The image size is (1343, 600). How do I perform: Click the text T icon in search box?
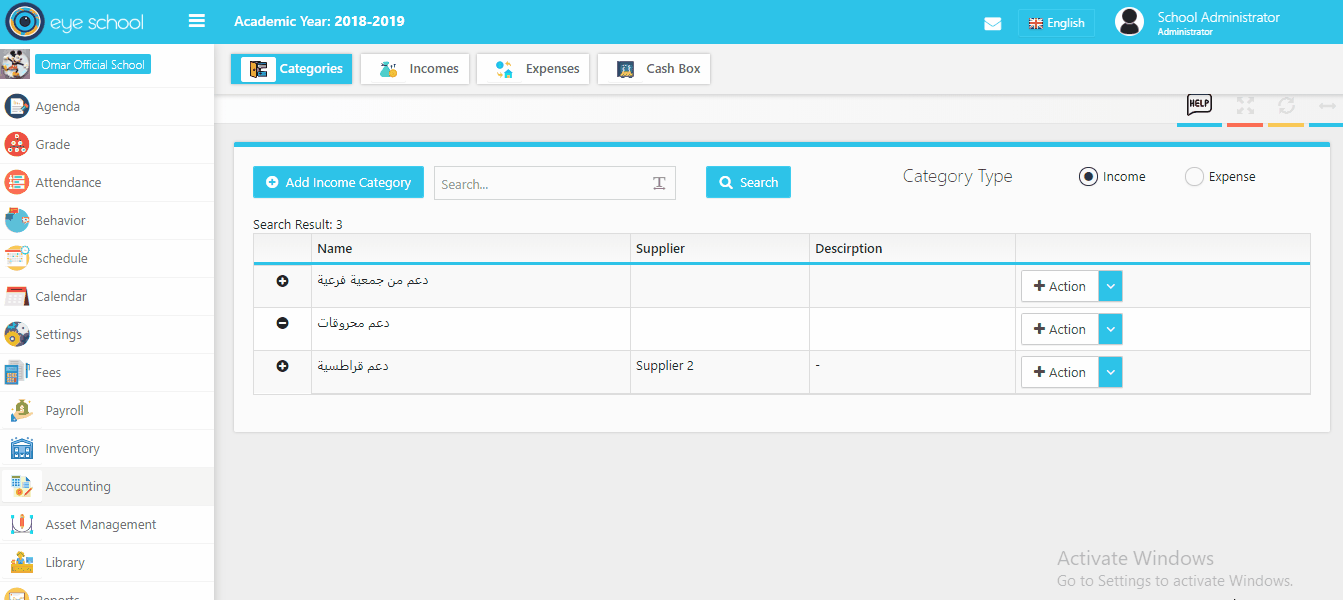pyautogui.click(x=659, y=183)
